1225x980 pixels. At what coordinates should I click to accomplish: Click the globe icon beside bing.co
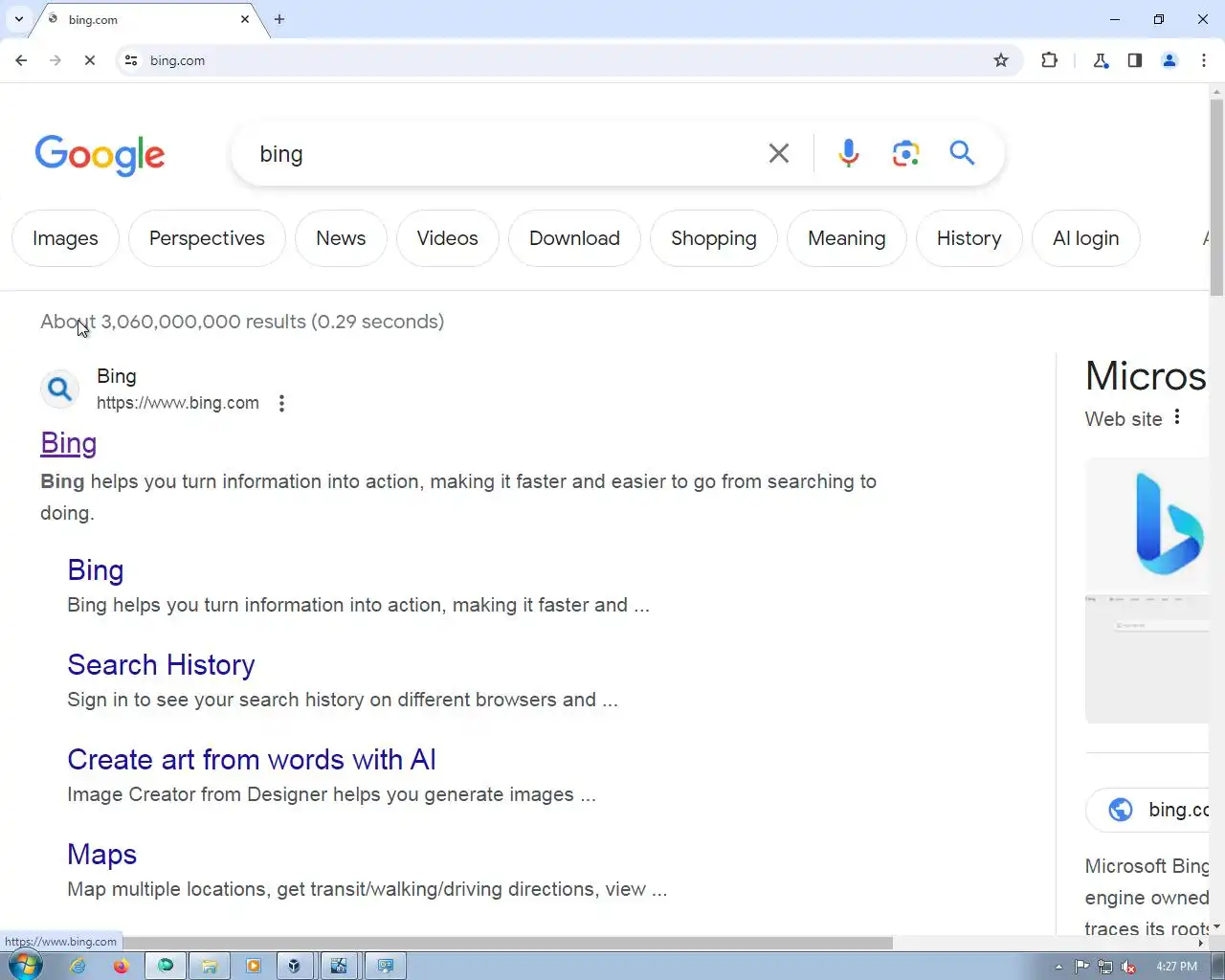[x=1120, y=810]
